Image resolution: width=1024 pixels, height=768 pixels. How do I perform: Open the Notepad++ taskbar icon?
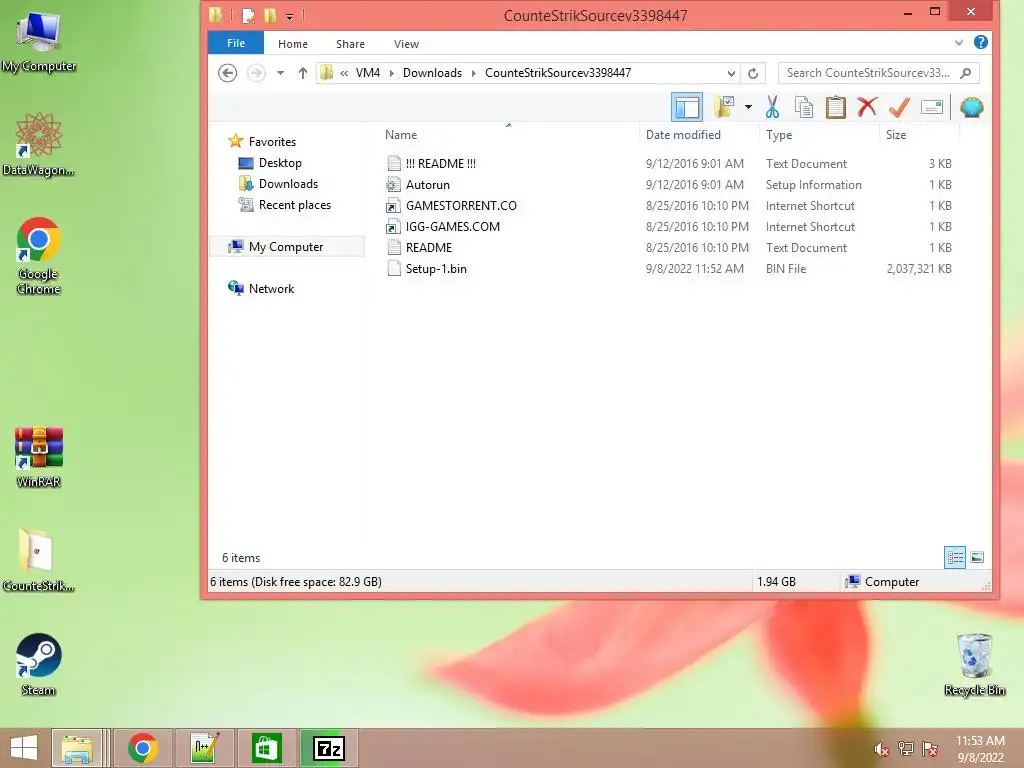[x=204, y=748]
